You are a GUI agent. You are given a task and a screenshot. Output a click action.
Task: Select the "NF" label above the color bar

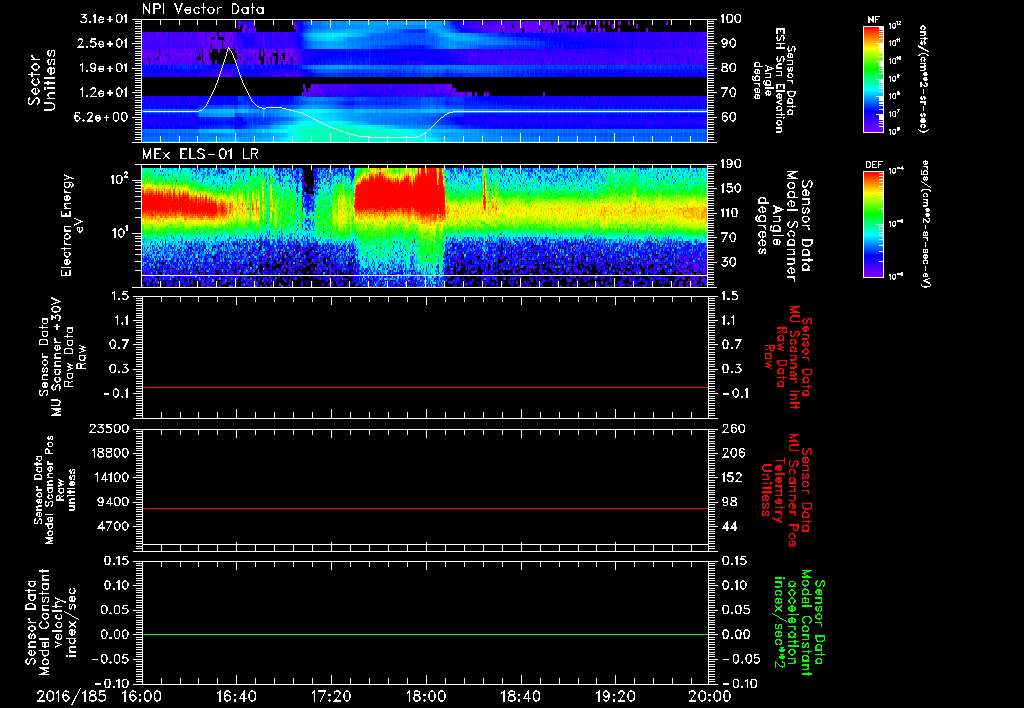tap(873, 20)
